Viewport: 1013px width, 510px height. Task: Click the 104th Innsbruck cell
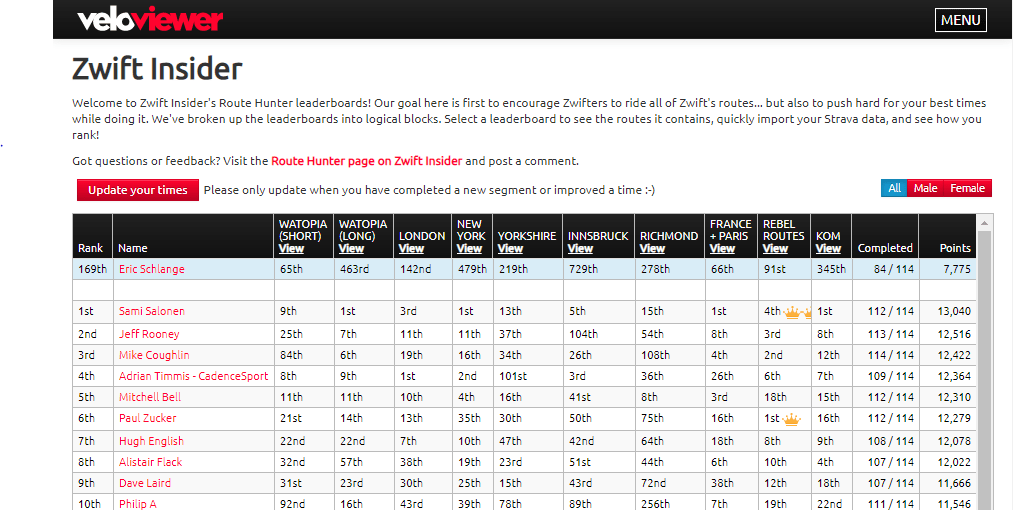[x=599, y=334]
